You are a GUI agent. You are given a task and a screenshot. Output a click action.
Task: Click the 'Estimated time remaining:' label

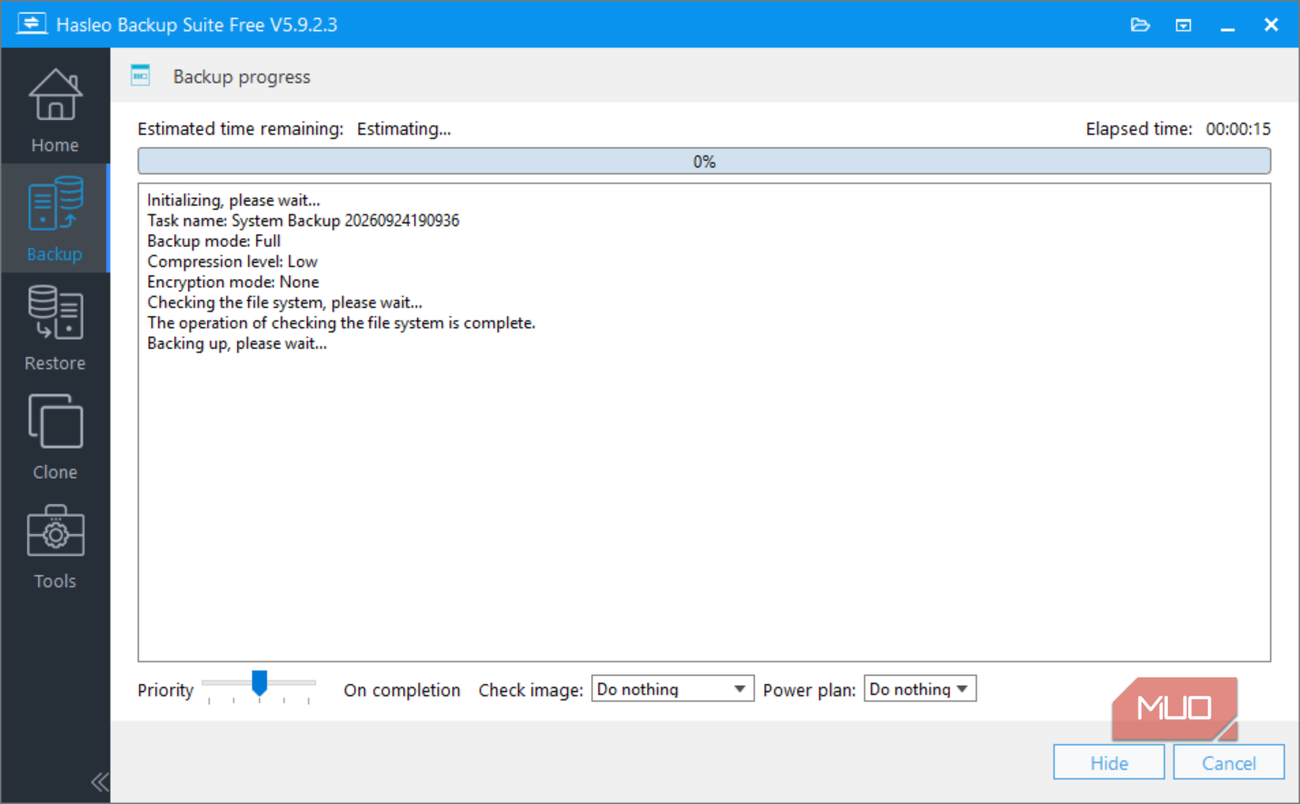click(241, 129)
